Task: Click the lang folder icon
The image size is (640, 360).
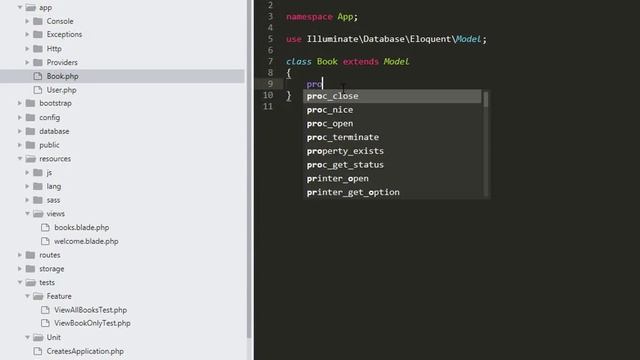Action: click(x=38, y=186)
